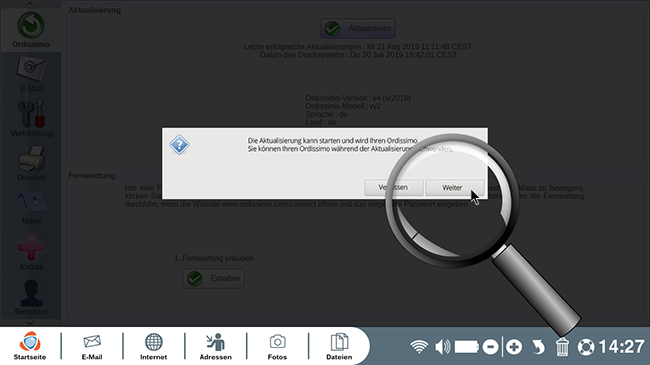The image size is (650, 365).
Task: Open the Startseite home icon
Action: click(30, 346)
